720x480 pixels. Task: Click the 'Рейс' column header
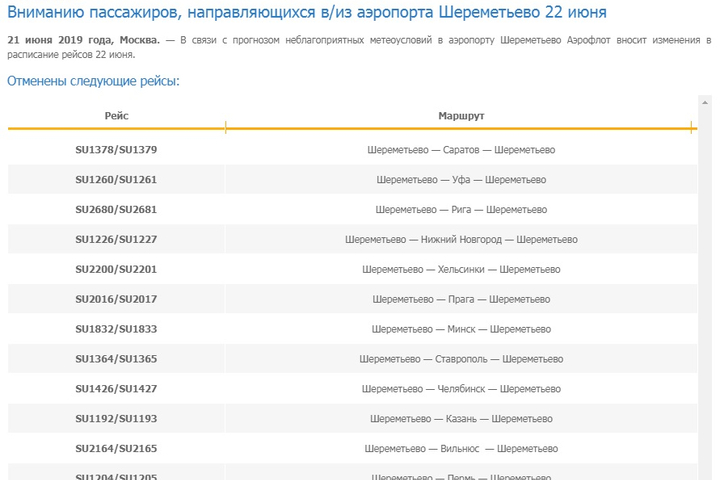click(116, 116)
